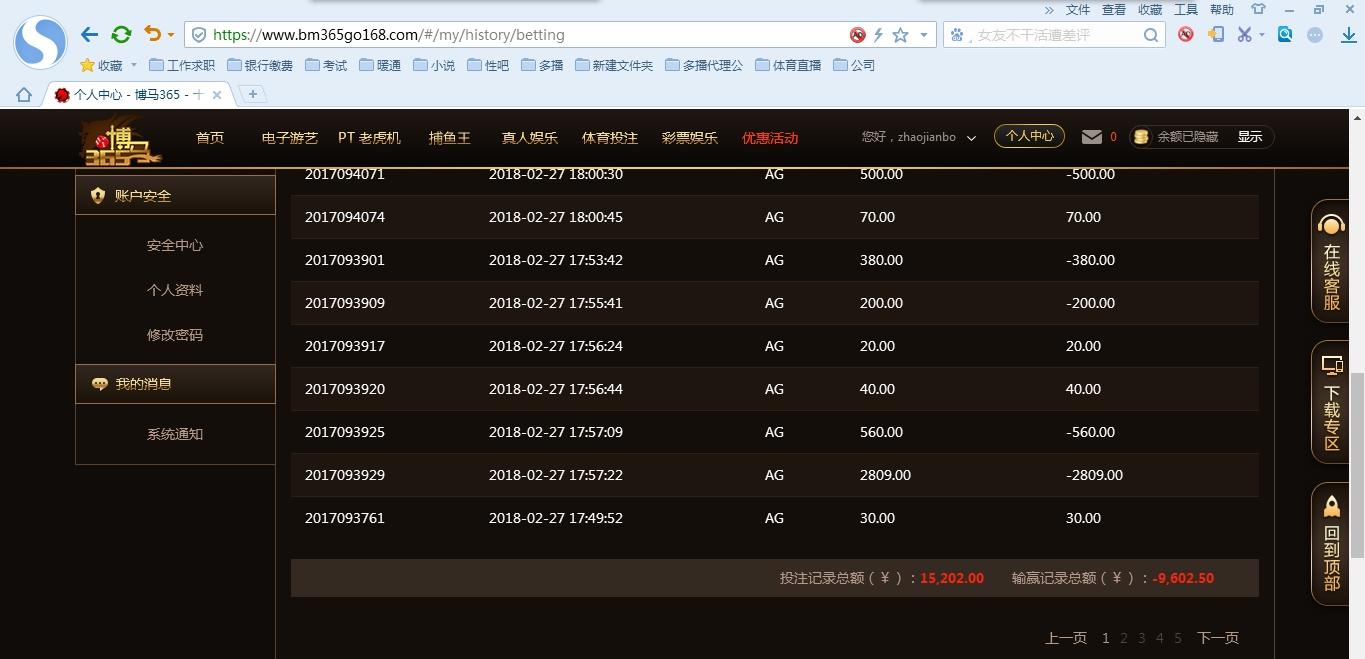Click the send-to-phone toolbar icon
The width and height of the screenshot is (1365, 659).
(1216, 34)
